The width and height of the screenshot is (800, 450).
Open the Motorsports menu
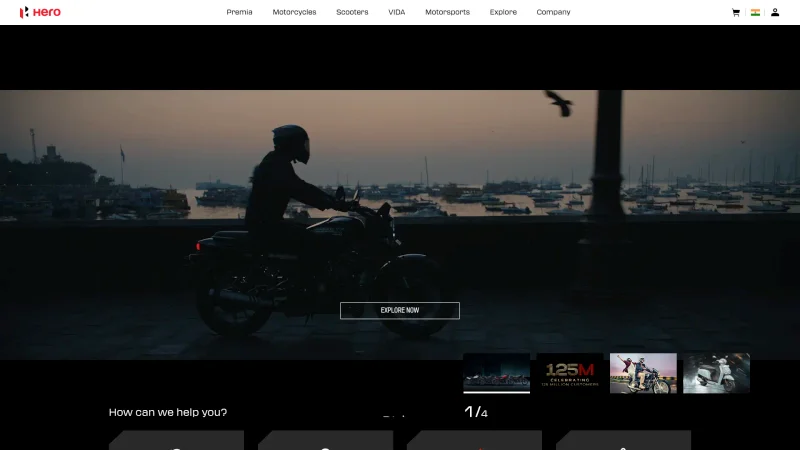point(447,12)
